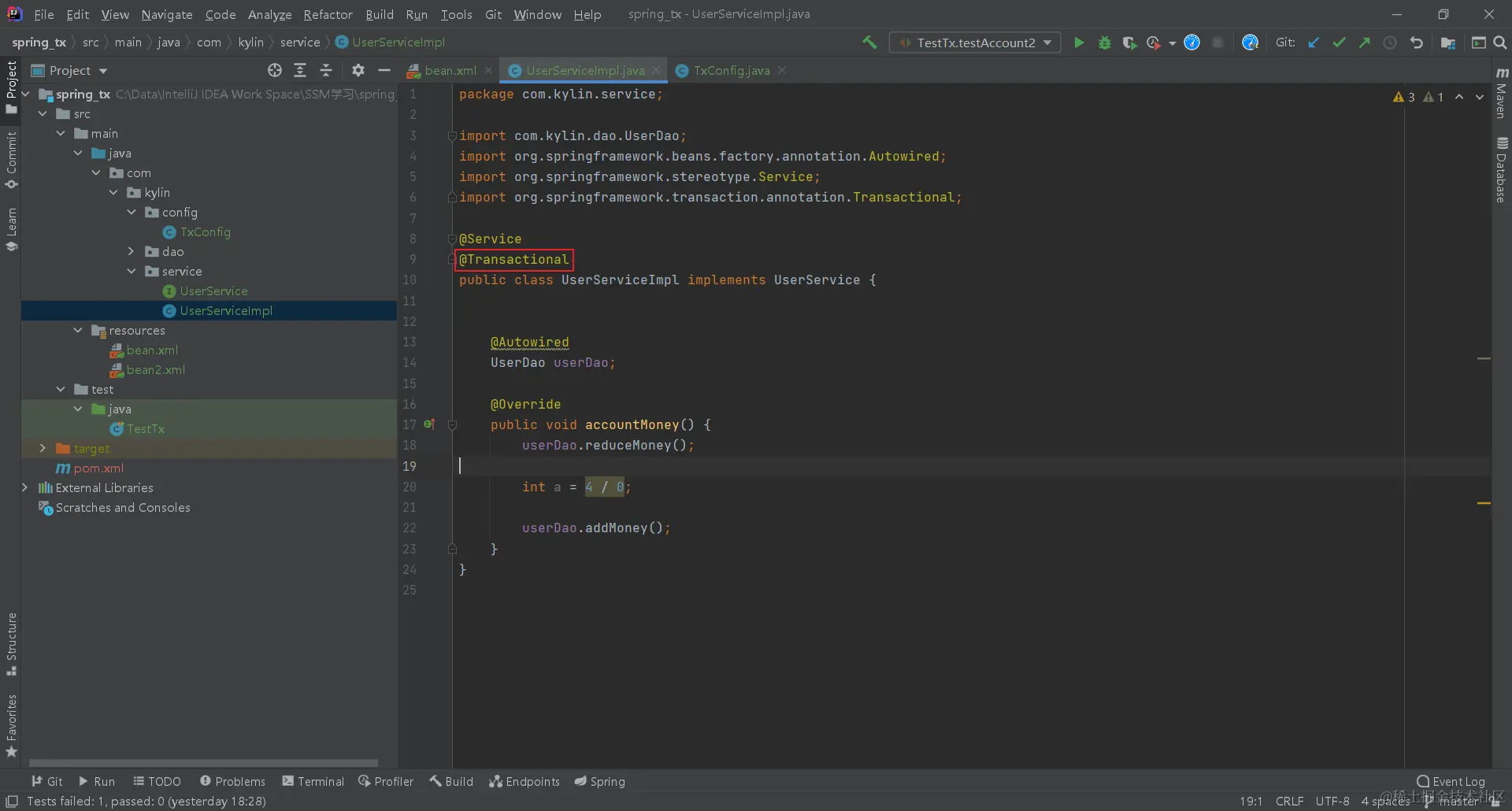1512x811 pixels.
Task: Toggle tool window bars icon in status bar corner
Action: (12, 802)
